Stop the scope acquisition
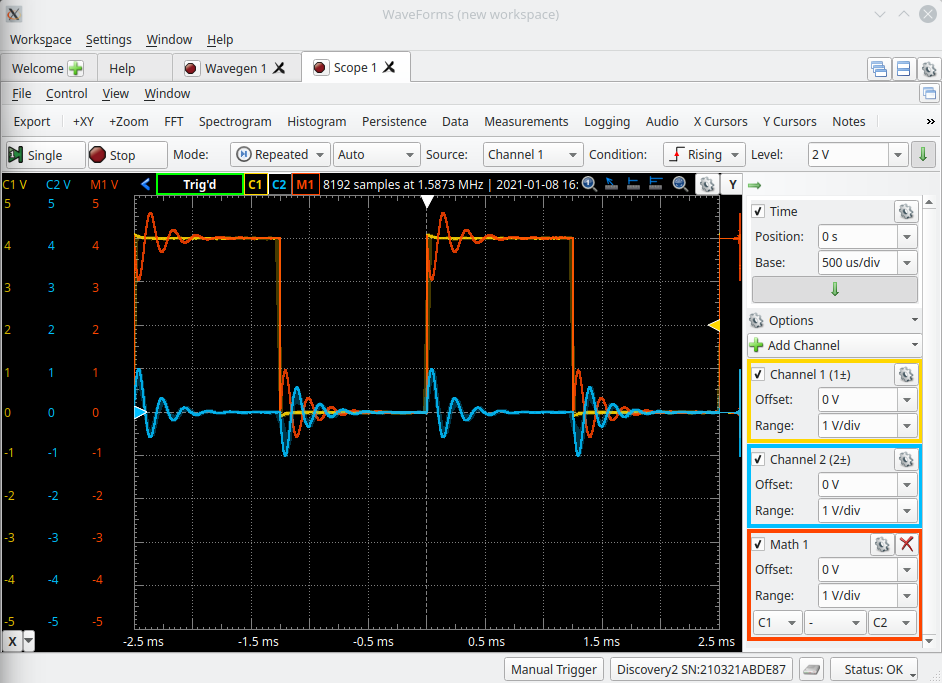 click(127, 155)
